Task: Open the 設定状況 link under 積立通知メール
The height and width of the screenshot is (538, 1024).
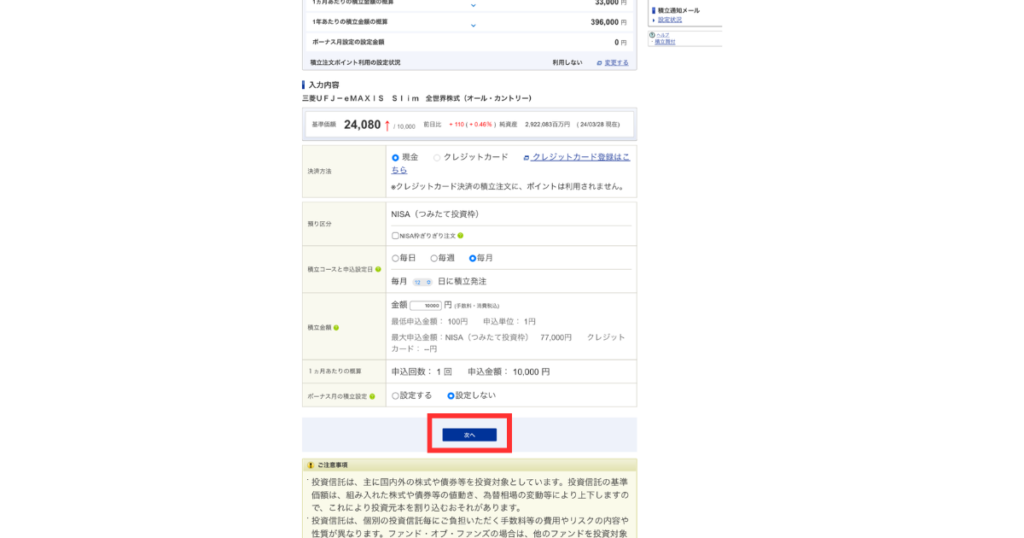Action: (669, 20)
